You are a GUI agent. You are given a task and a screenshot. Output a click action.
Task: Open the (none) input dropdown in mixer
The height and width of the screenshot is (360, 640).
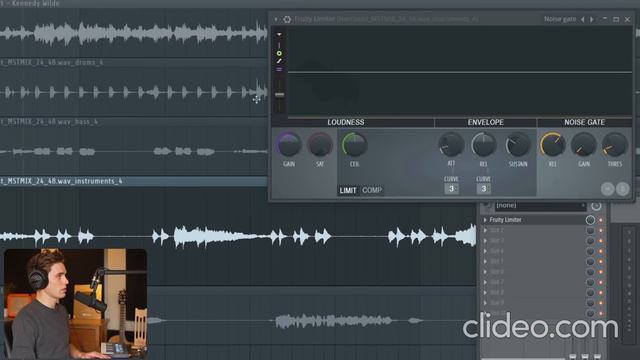click(540, 206)
